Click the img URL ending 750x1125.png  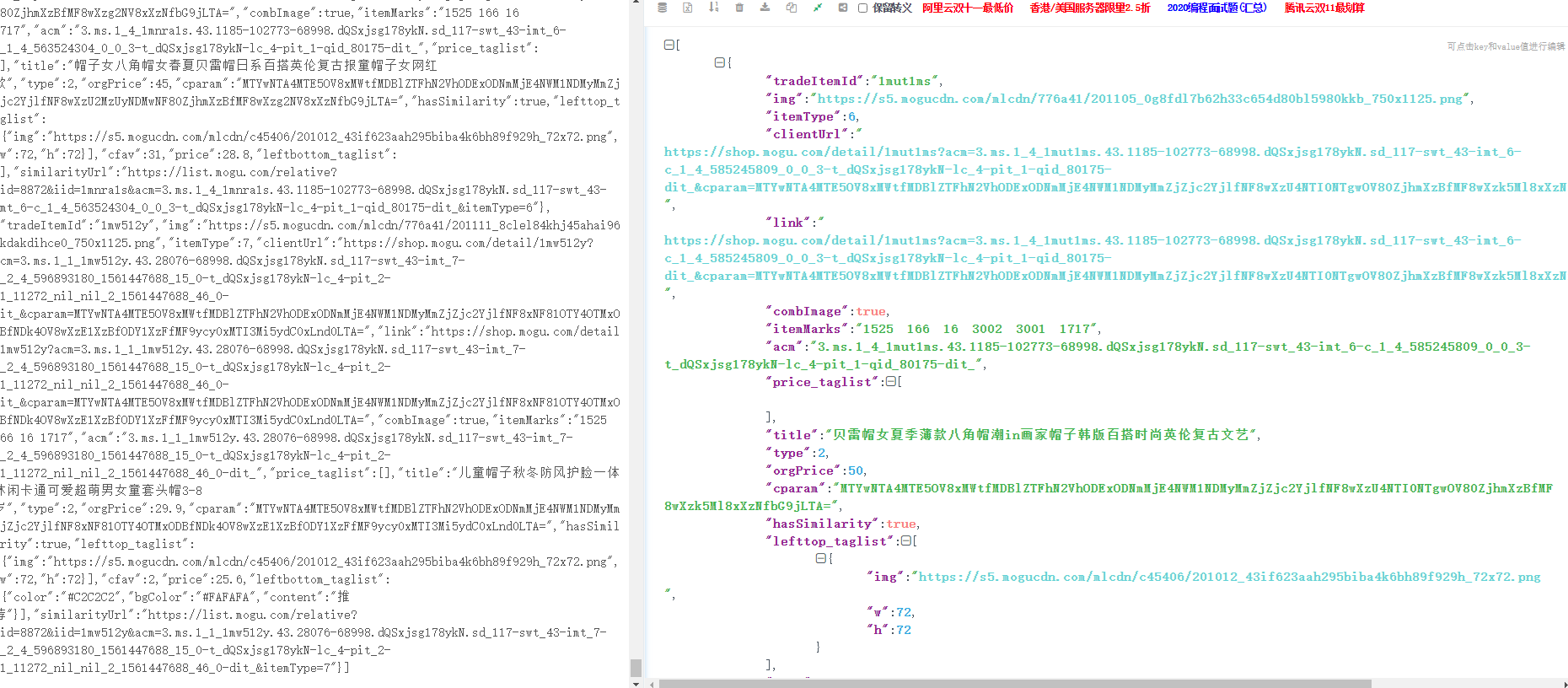click(x=1141, y=99)
